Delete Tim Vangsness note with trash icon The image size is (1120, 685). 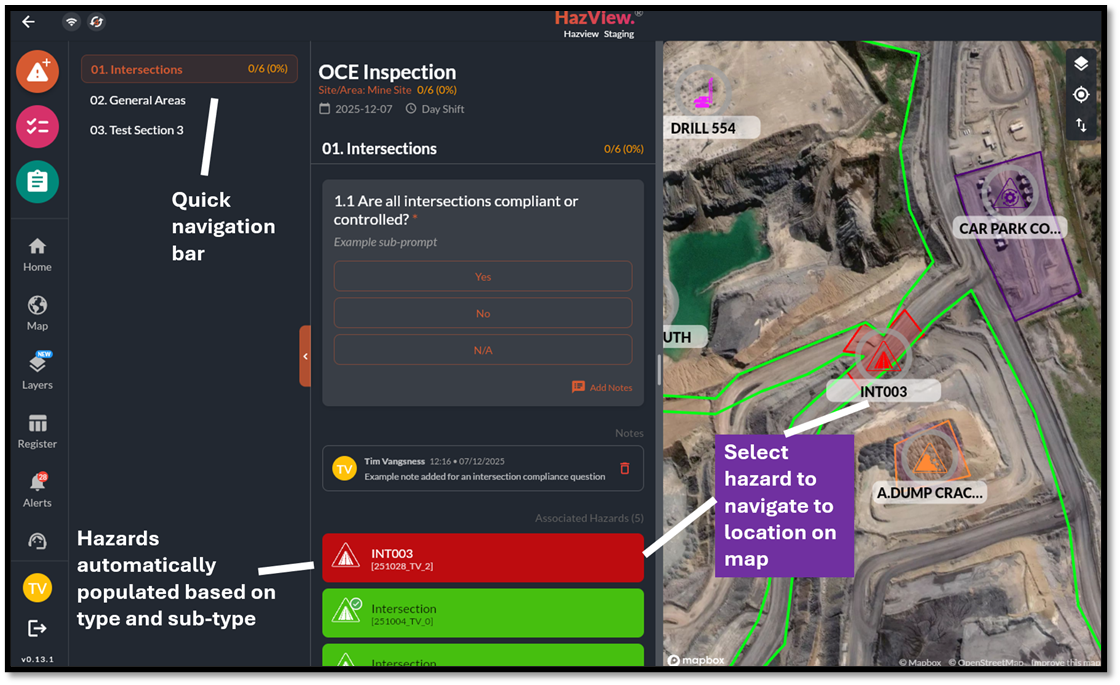click(625, 468)
